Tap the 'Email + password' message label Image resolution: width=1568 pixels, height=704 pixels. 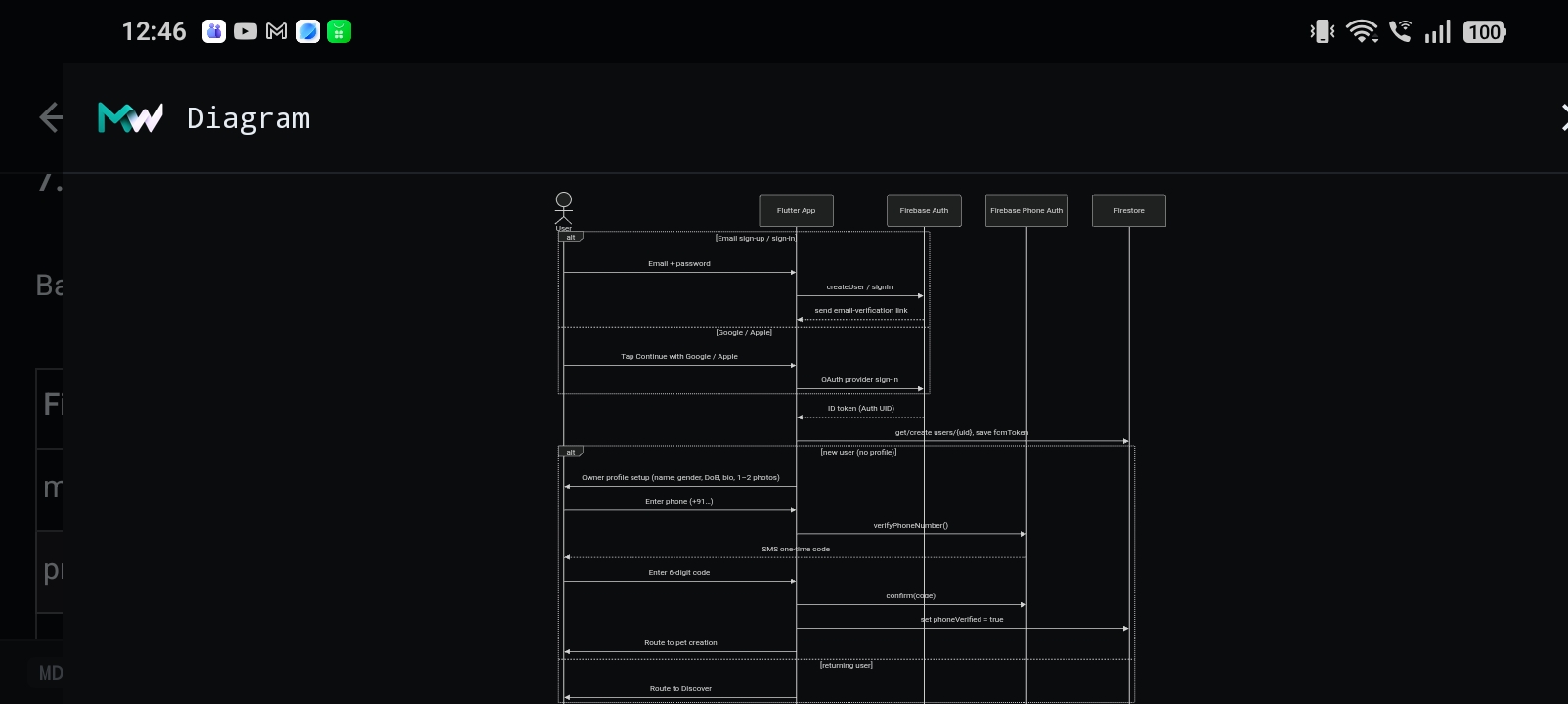click(x=679, y=263)
